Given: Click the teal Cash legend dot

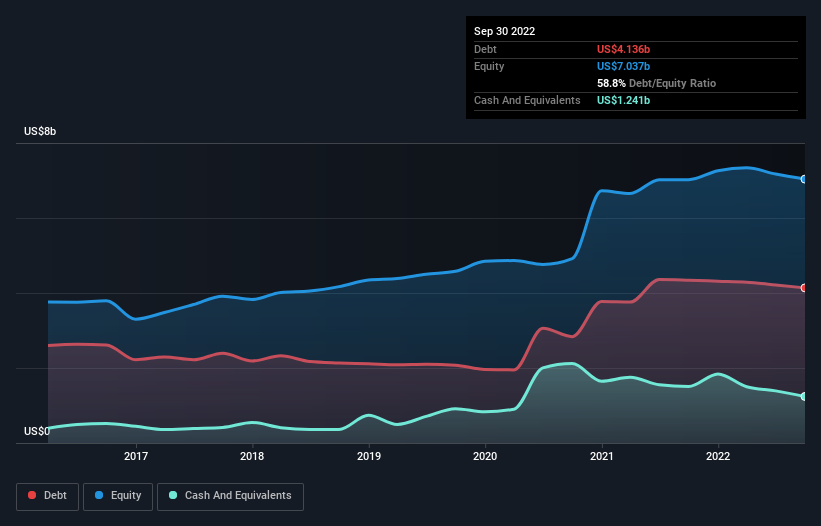Looking at the screenshot, I should pos(173,495).
